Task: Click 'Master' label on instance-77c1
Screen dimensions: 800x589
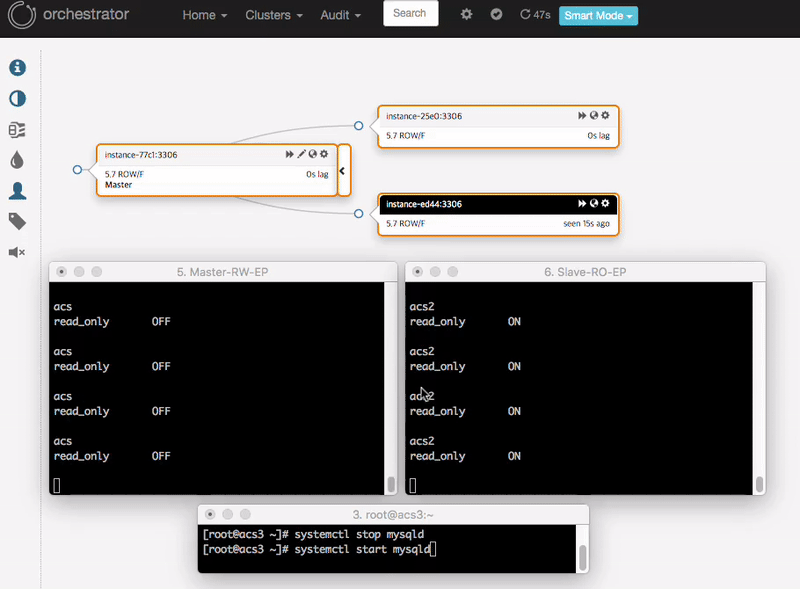Action: click(x=118, y=185)
